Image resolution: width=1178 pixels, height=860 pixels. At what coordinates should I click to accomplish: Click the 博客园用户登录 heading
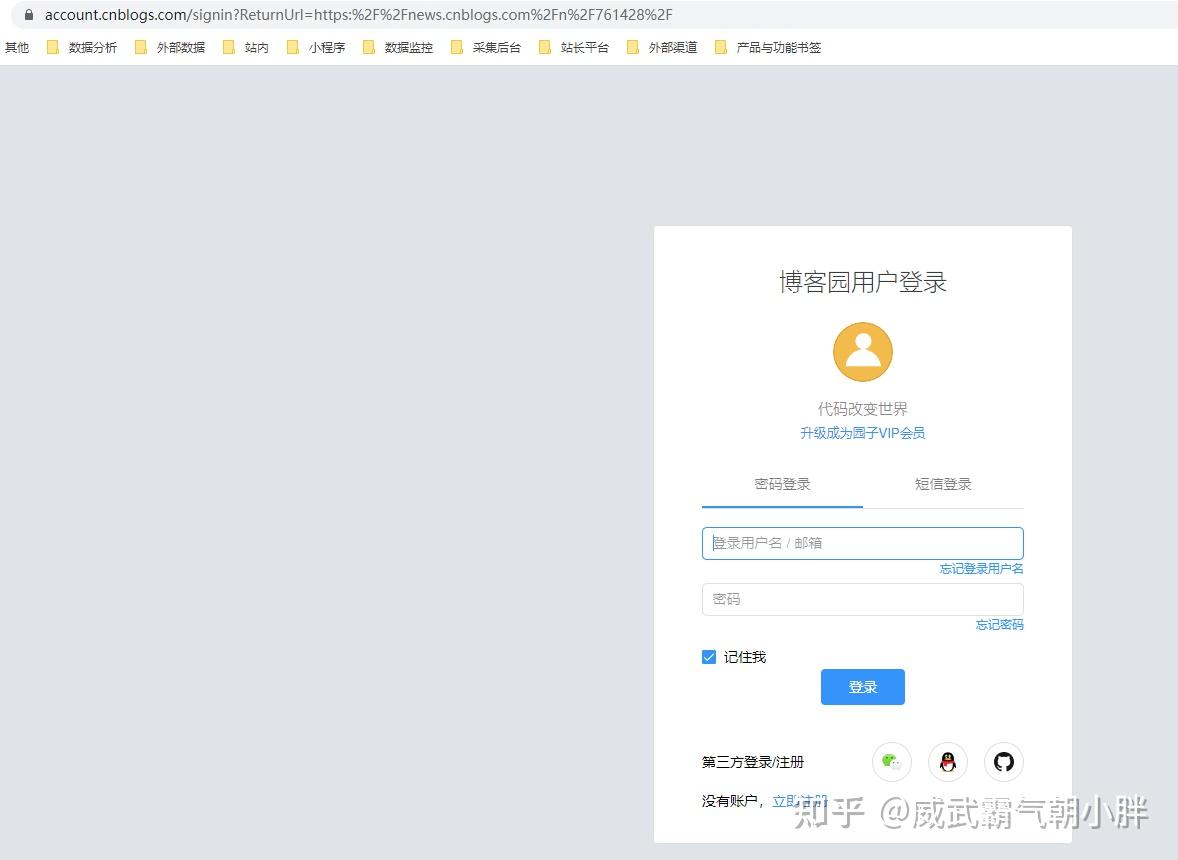[862, 282]
